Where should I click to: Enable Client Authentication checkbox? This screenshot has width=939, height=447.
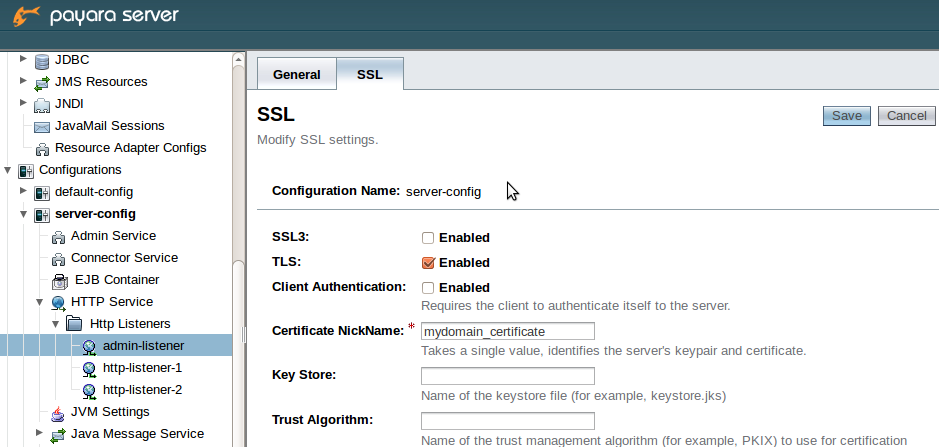coord(428,288)
